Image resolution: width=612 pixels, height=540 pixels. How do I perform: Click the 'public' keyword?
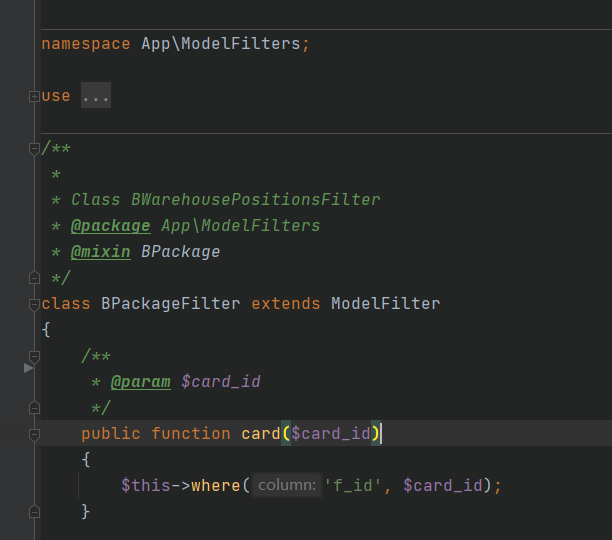(111, 433)
